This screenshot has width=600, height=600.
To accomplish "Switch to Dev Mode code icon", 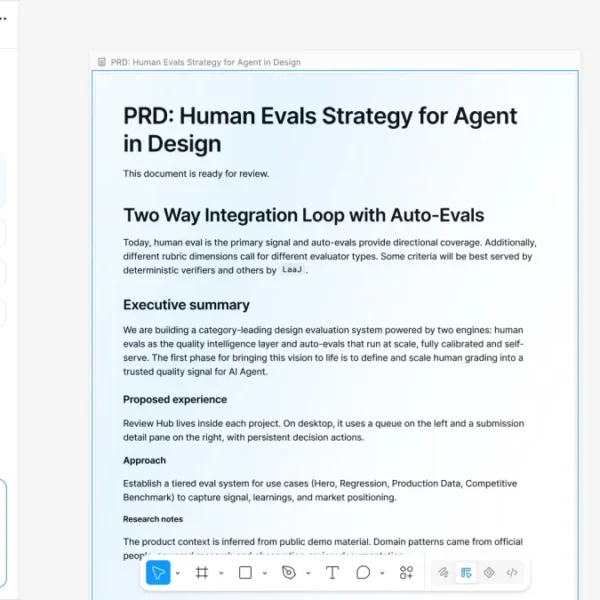I will [512, 573].
